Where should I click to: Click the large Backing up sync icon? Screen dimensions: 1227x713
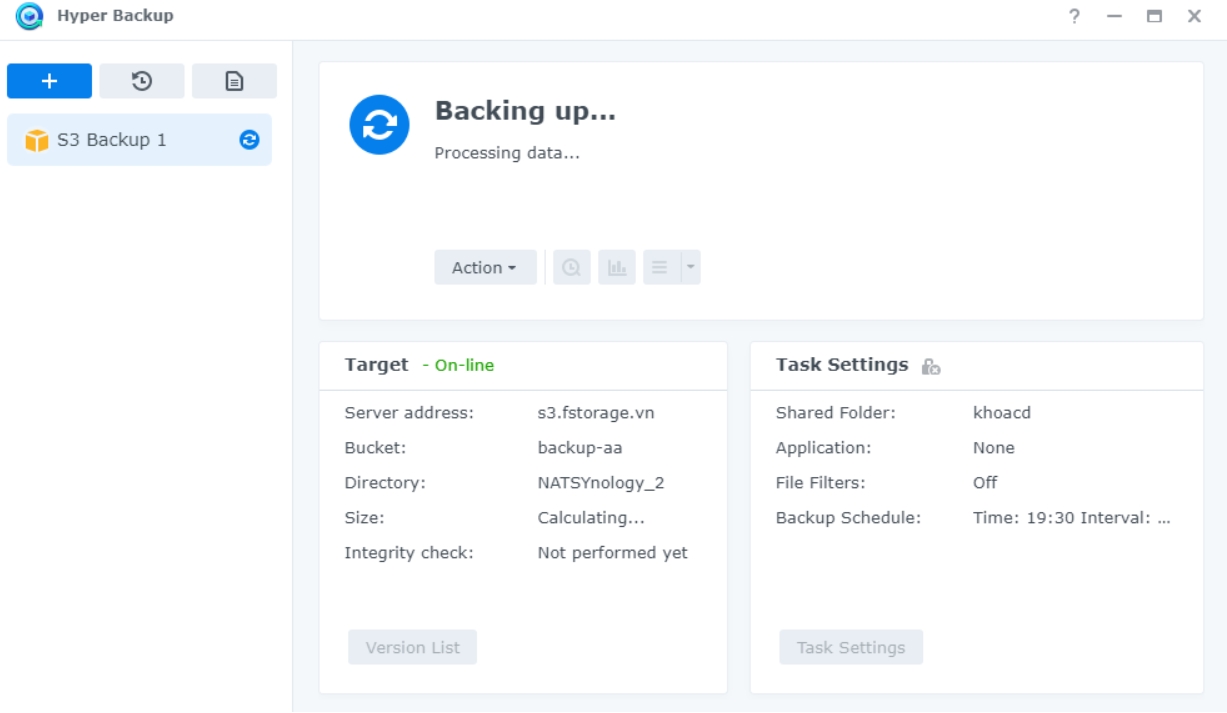coord(379,125)
